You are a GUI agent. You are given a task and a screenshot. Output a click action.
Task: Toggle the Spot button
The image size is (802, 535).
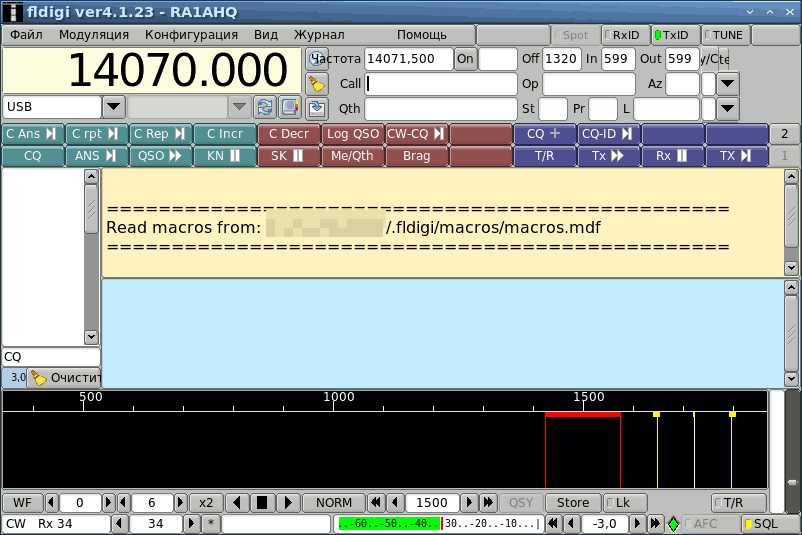[x=575, y=35]
